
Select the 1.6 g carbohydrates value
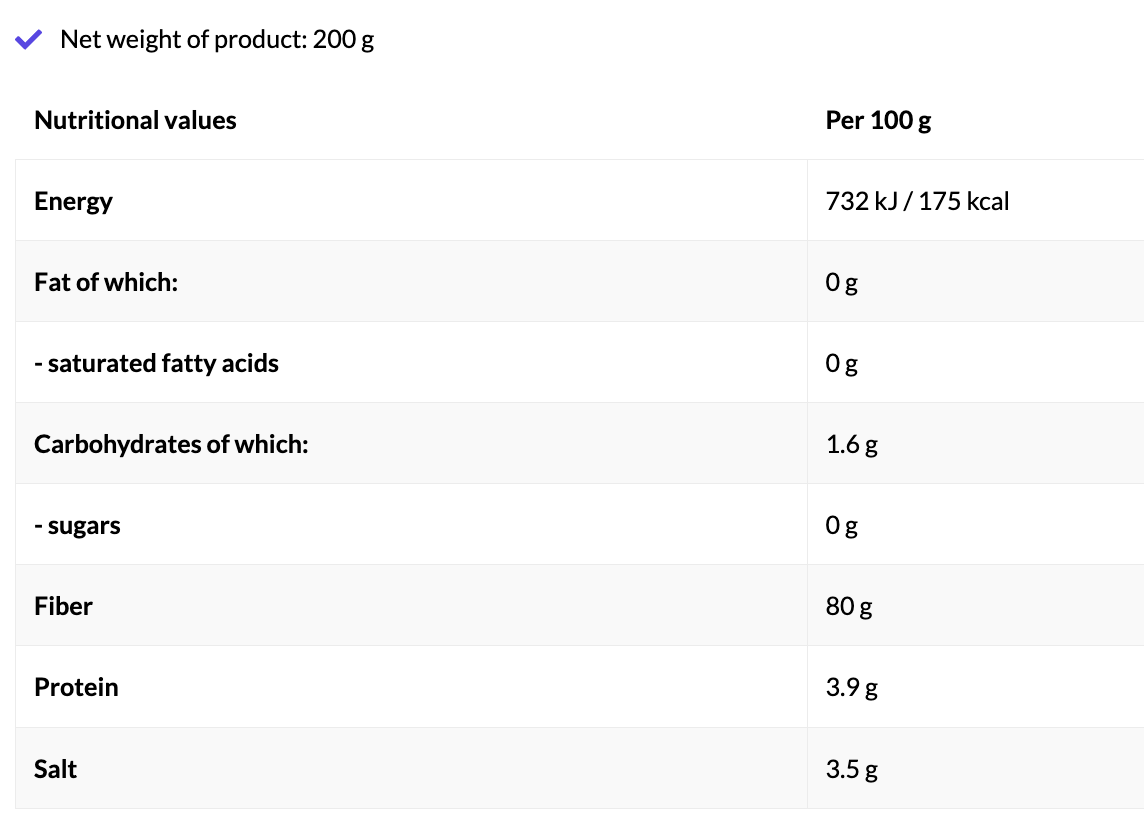coord(851,445)
